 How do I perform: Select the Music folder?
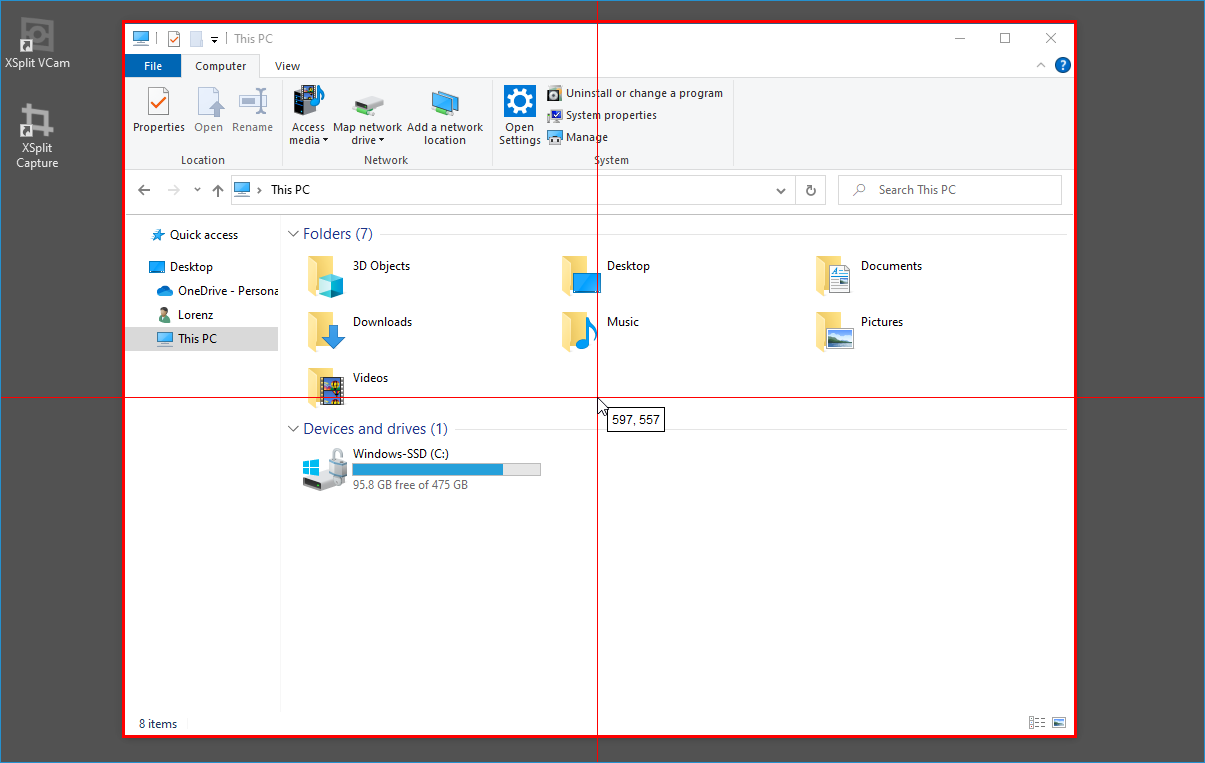[600, 330]
